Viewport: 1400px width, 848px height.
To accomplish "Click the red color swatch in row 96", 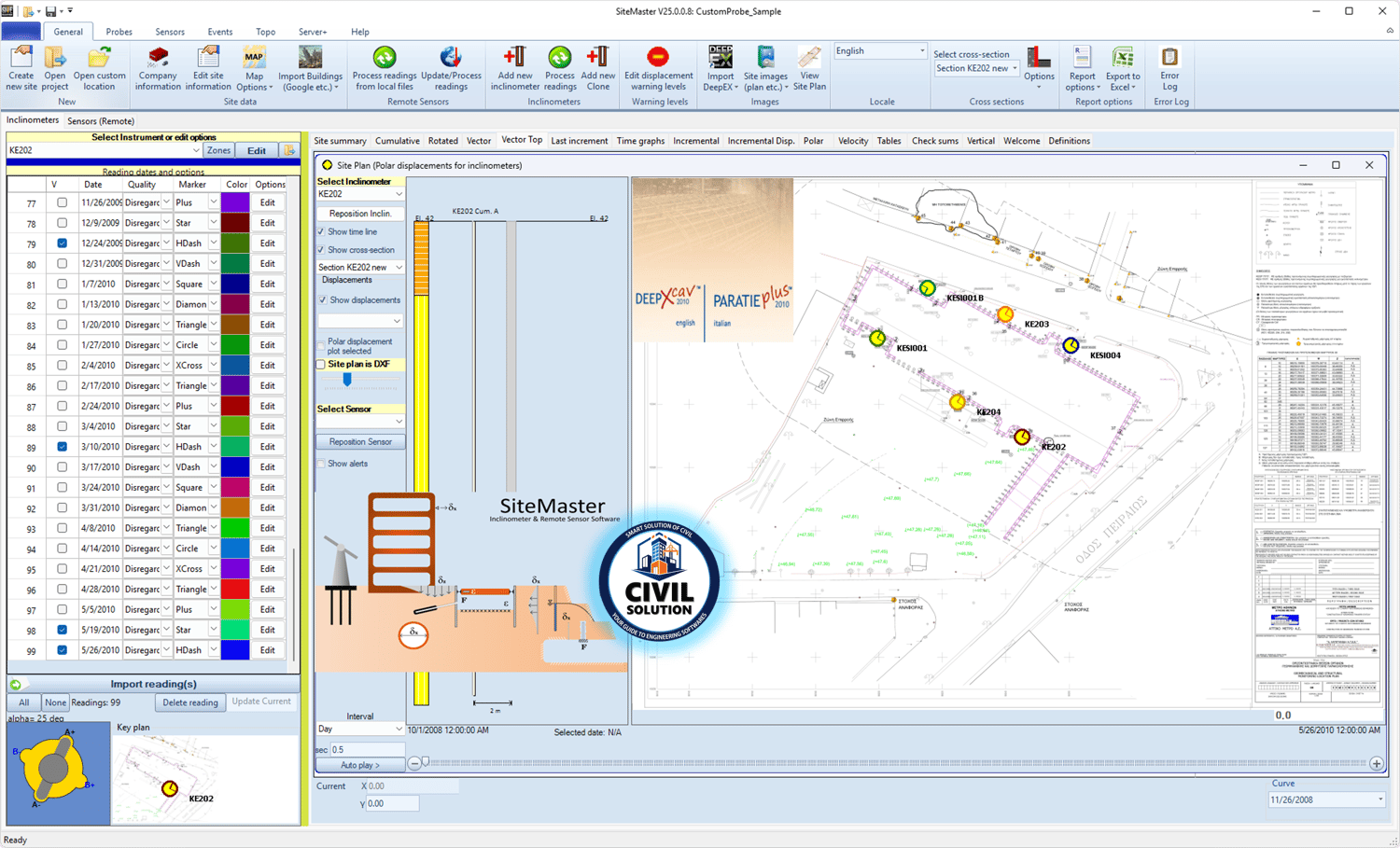I will 235,589.
